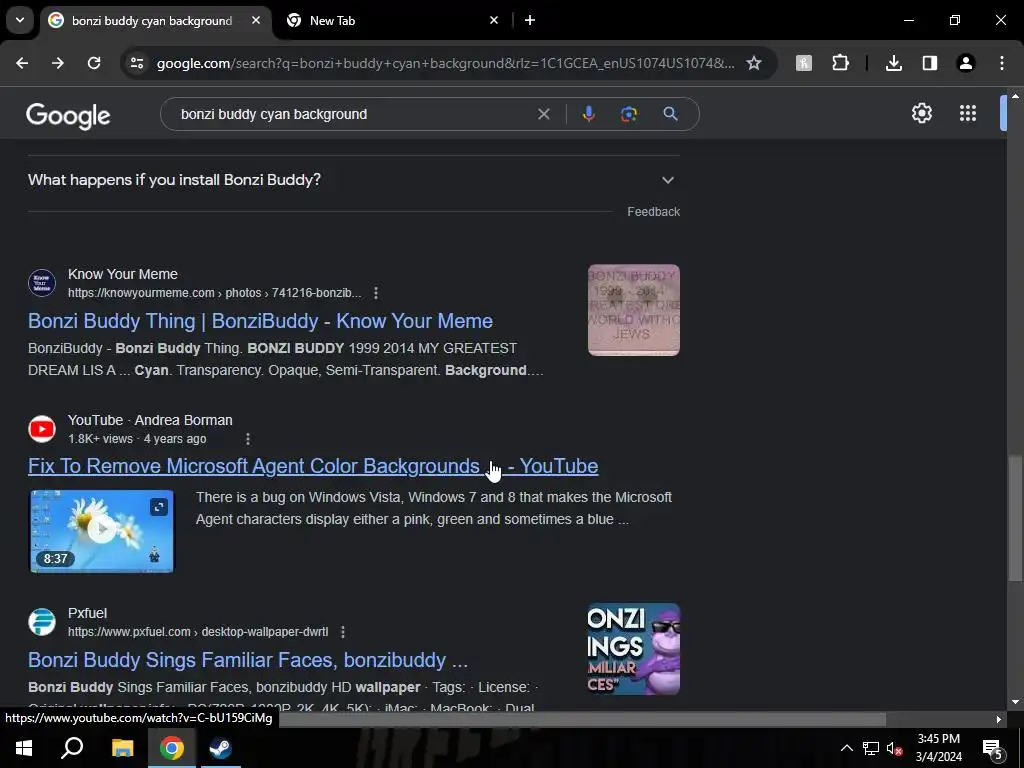1024x768 pixels.
Task: Expand the video preview with corner icon
Action: (x=159, y=507)
